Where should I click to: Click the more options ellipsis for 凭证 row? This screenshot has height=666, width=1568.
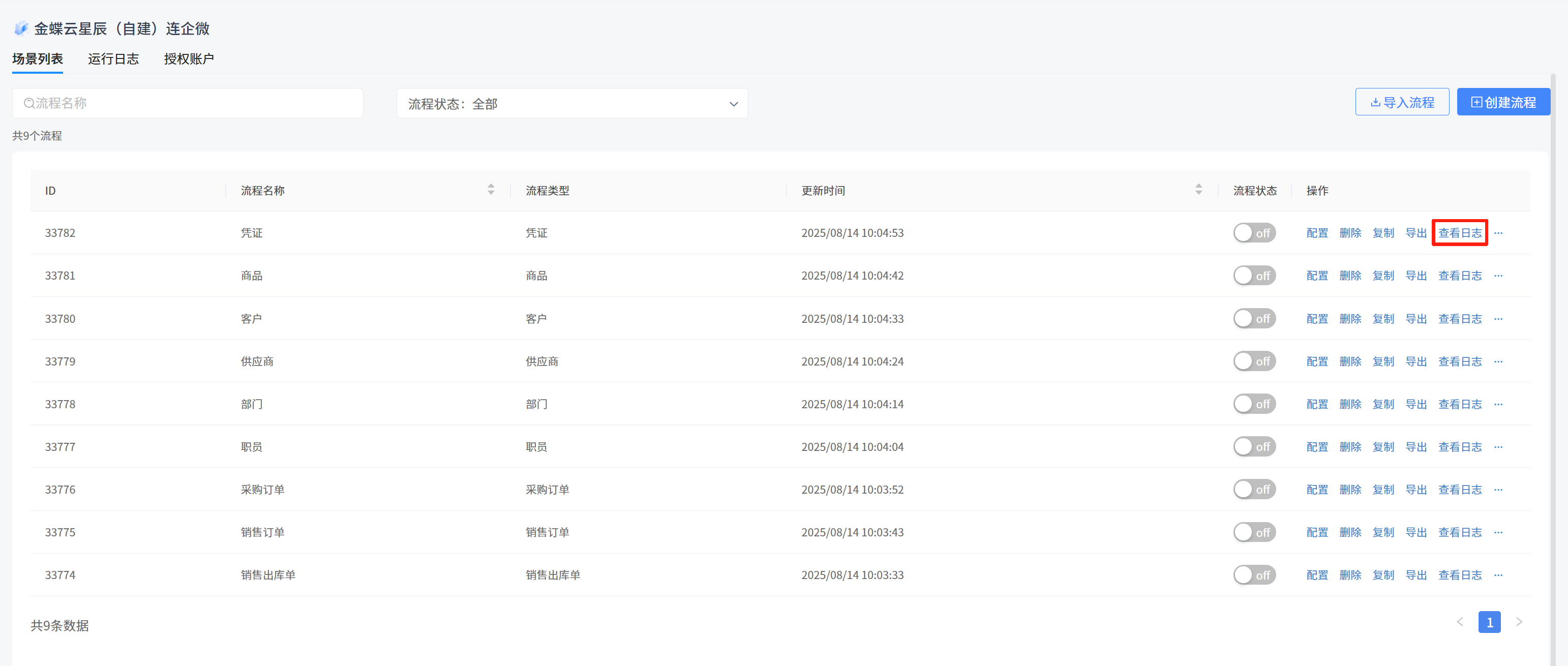[x=1498, y=233]
